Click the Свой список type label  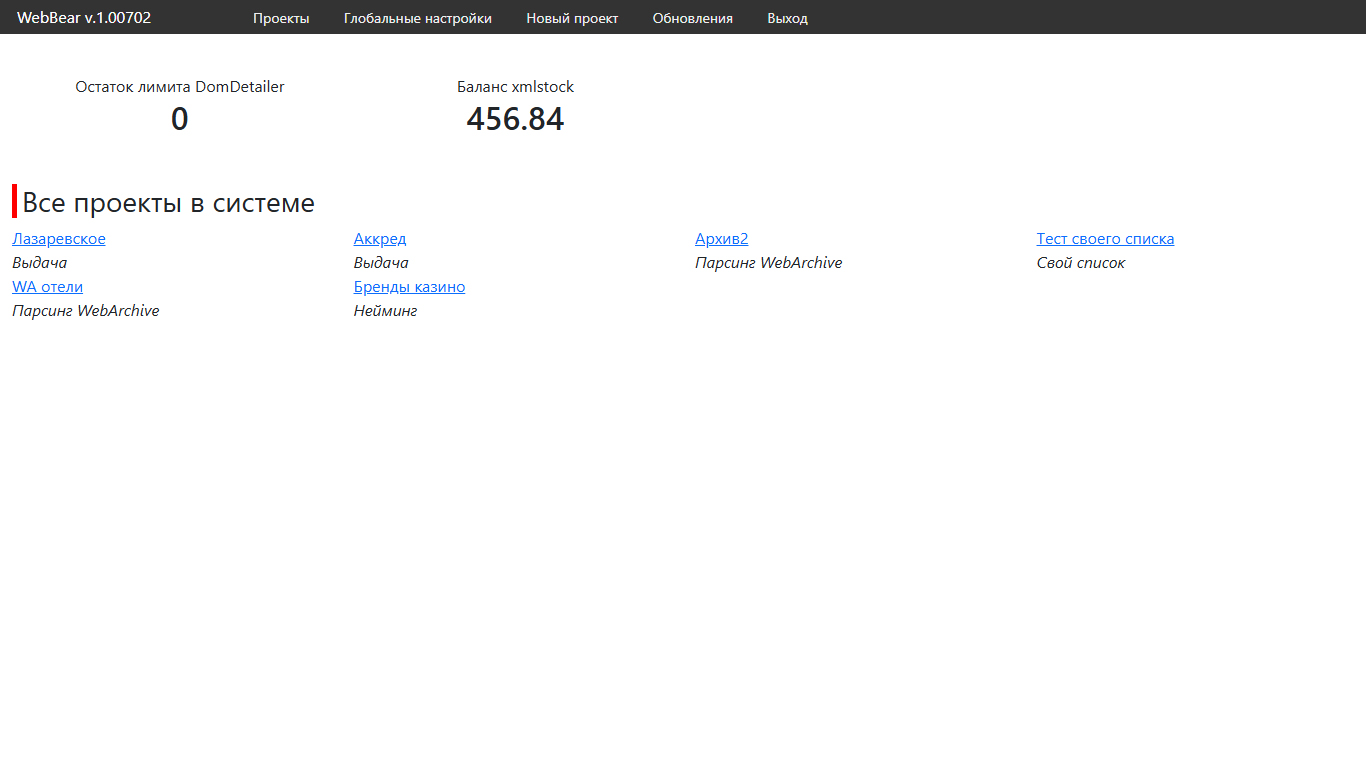click(x=1080, y=263)
